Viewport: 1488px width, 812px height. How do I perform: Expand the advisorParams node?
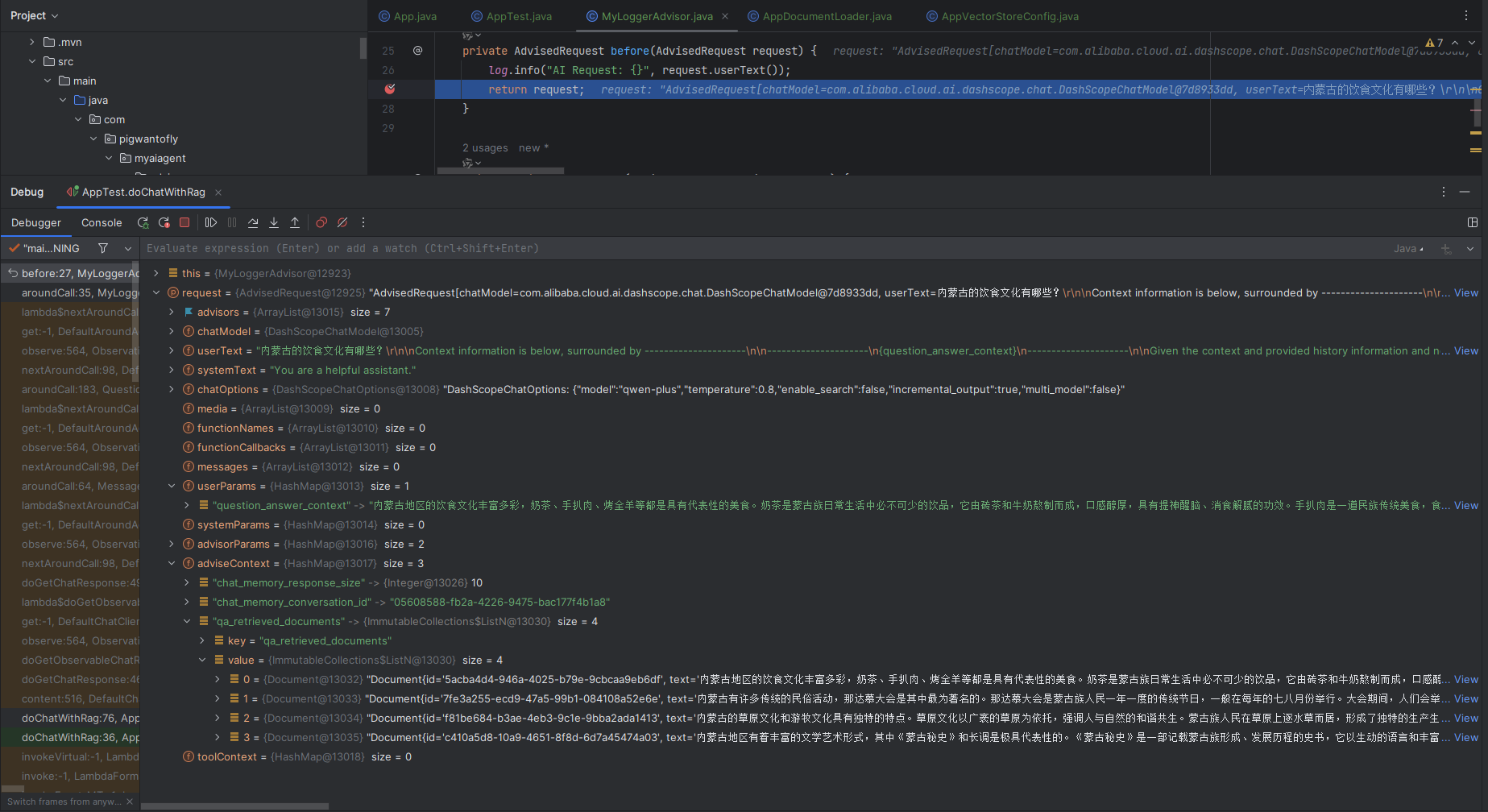[172, 544]
